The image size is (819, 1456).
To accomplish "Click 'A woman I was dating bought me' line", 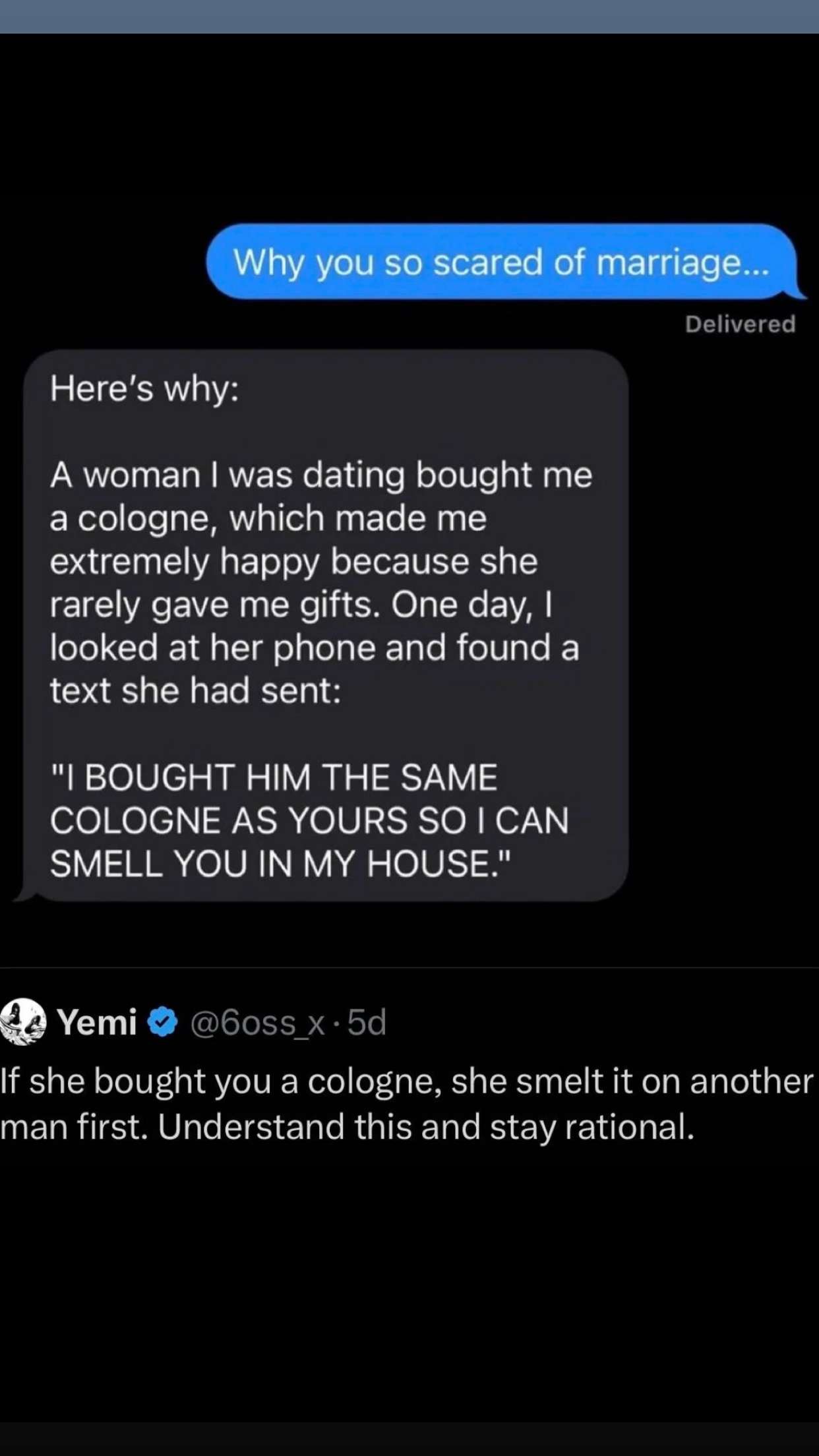I will point(320,475).
